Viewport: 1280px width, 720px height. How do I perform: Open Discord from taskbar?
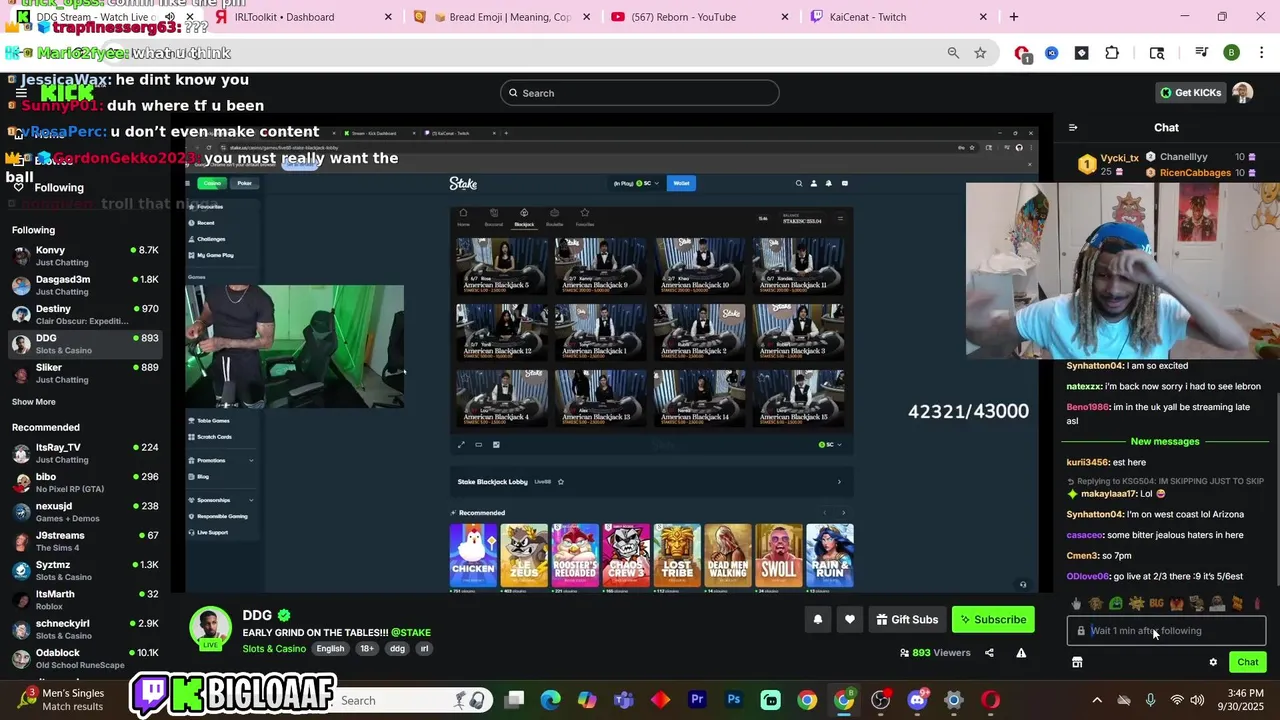(917, 700)
